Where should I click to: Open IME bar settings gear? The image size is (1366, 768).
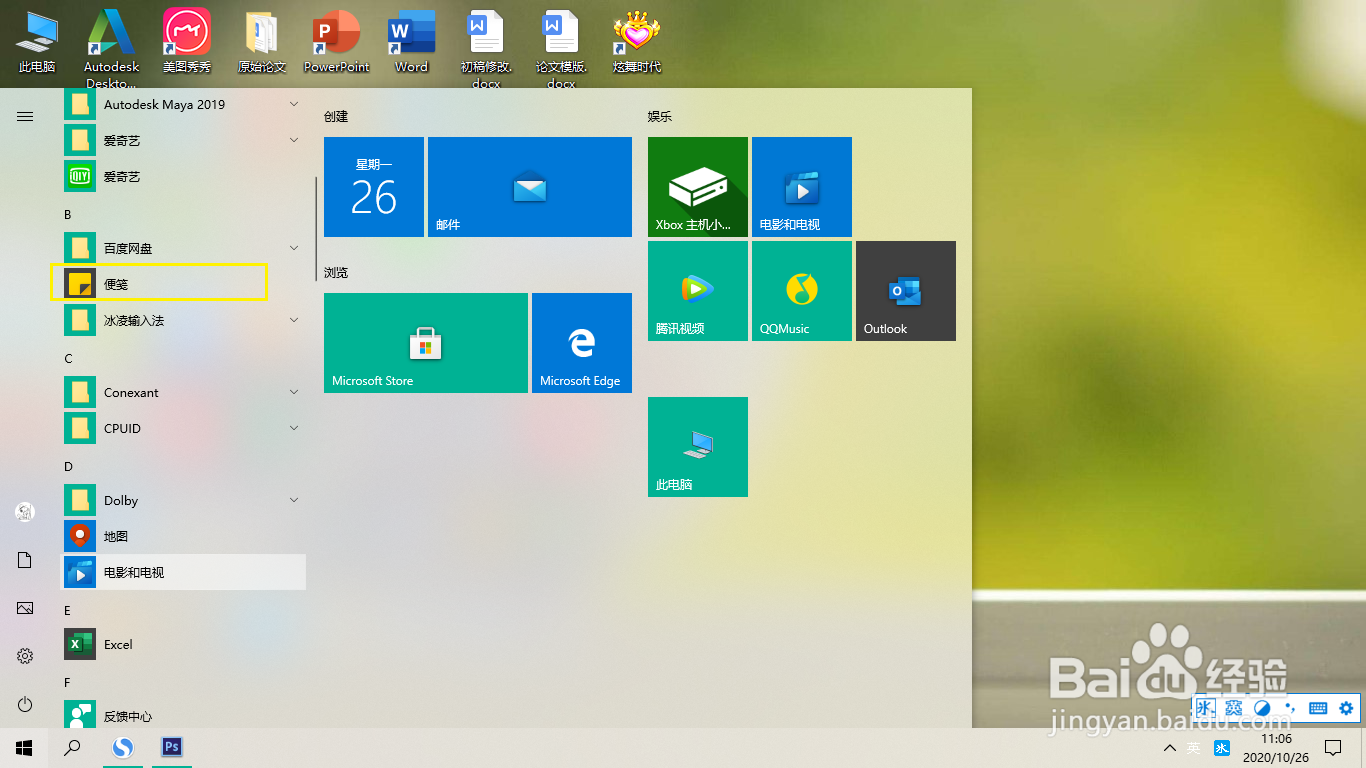pos(1346,708)
